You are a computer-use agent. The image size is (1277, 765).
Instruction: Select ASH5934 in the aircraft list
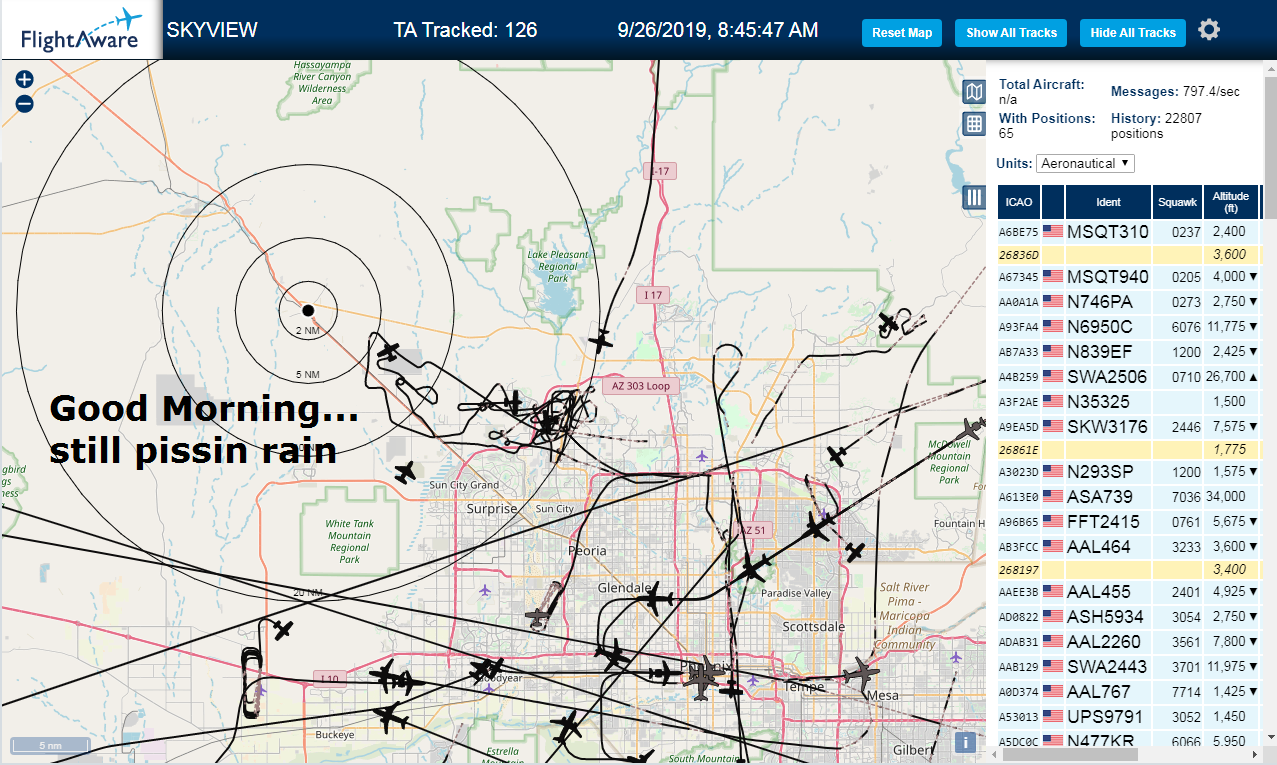[1128, 616]
